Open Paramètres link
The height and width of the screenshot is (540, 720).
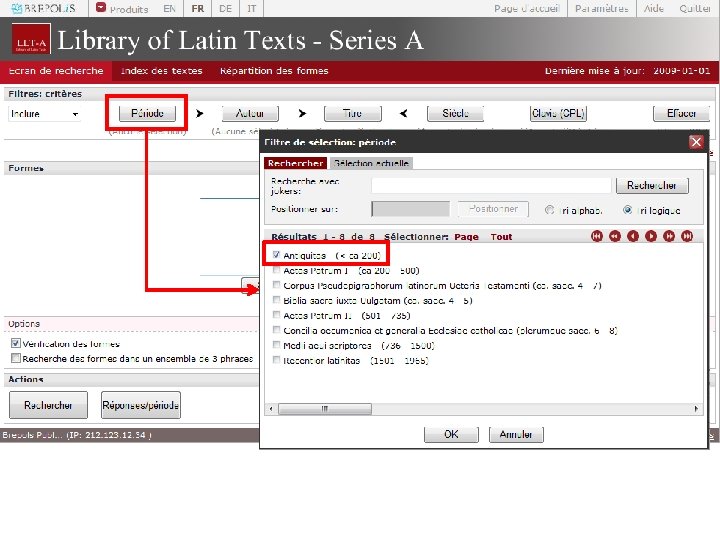(x=602, y=8)
